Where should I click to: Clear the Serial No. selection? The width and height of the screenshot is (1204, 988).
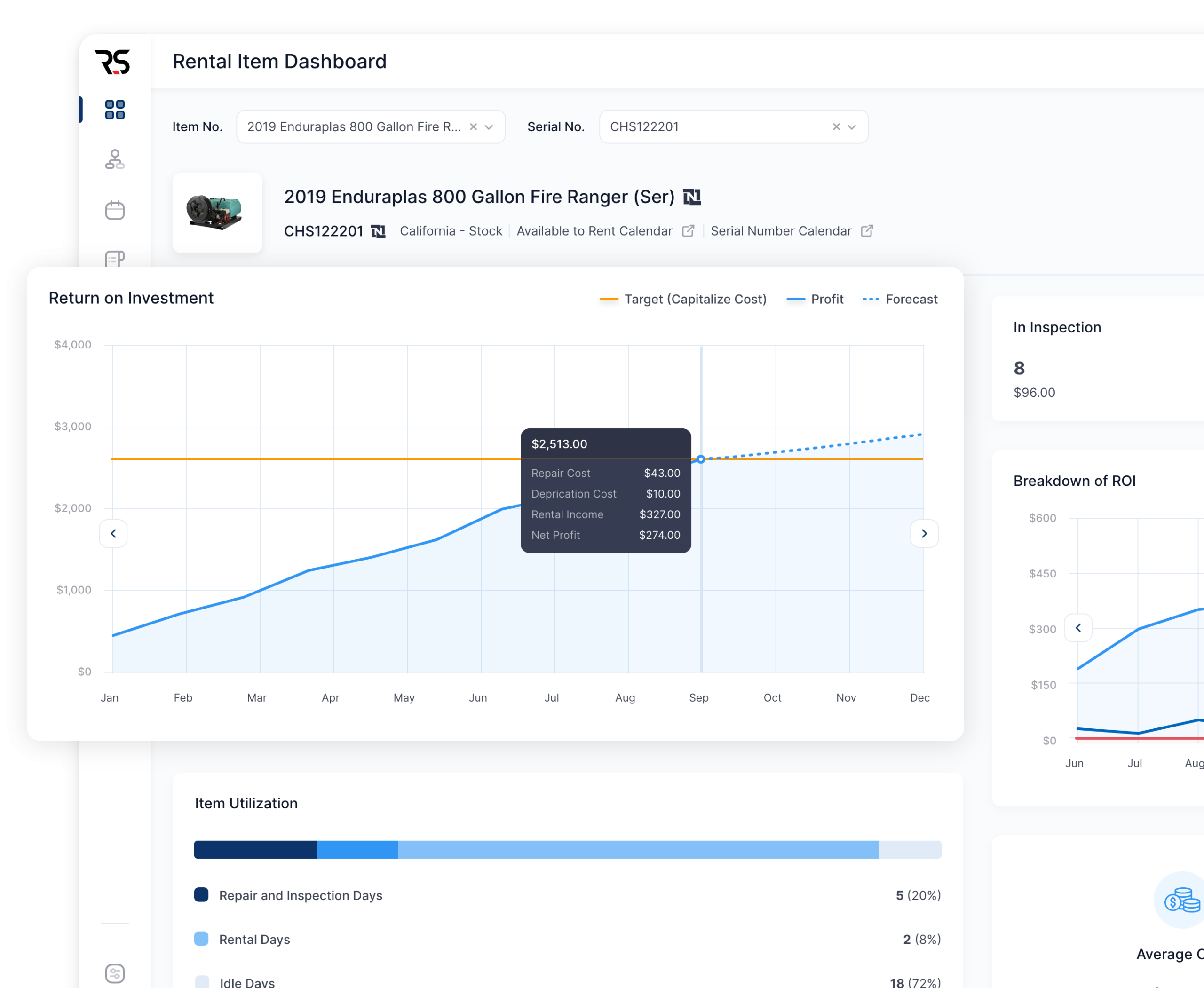(836, 127)
